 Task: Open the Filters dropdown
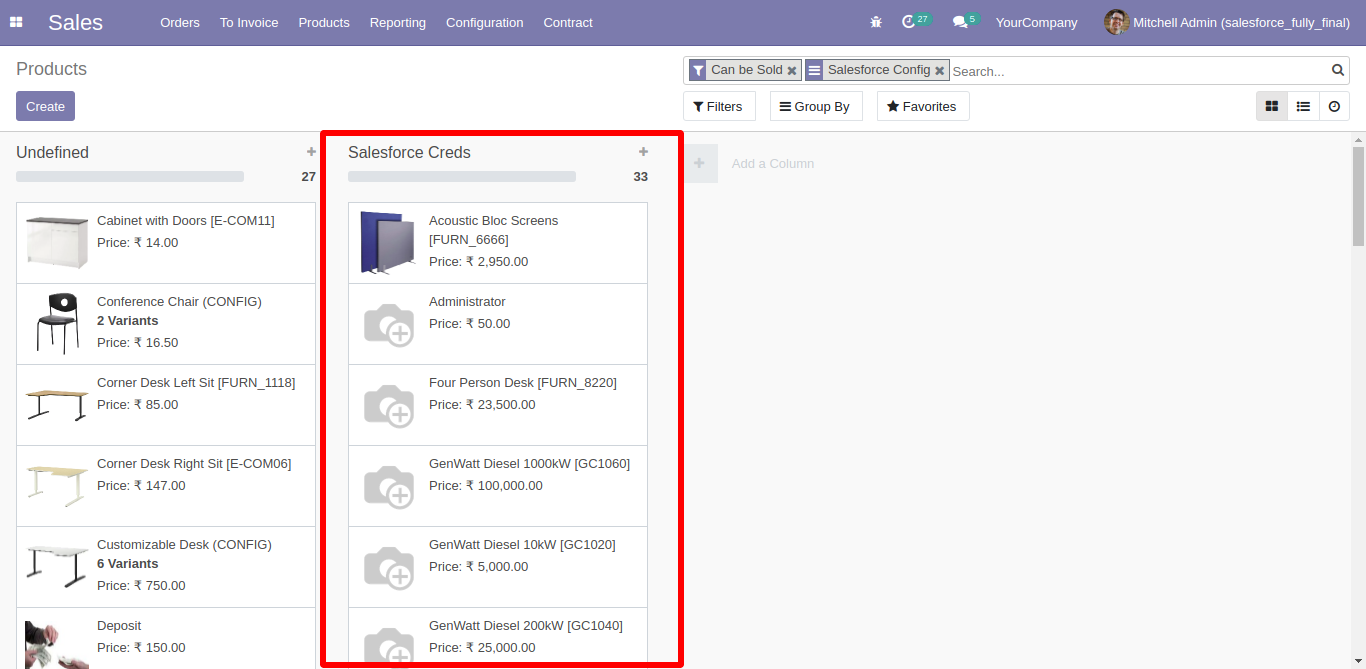tap(719, 106)
